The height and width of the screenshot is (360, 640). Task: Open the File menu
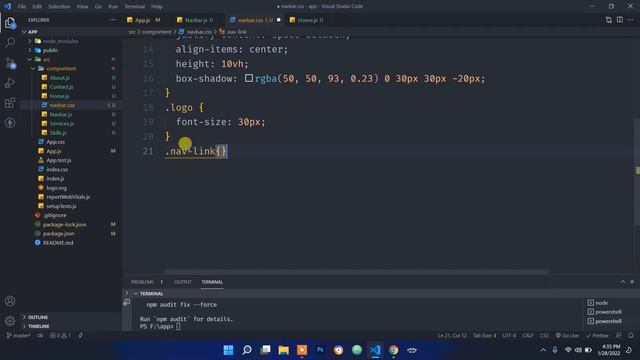[22, 7]
